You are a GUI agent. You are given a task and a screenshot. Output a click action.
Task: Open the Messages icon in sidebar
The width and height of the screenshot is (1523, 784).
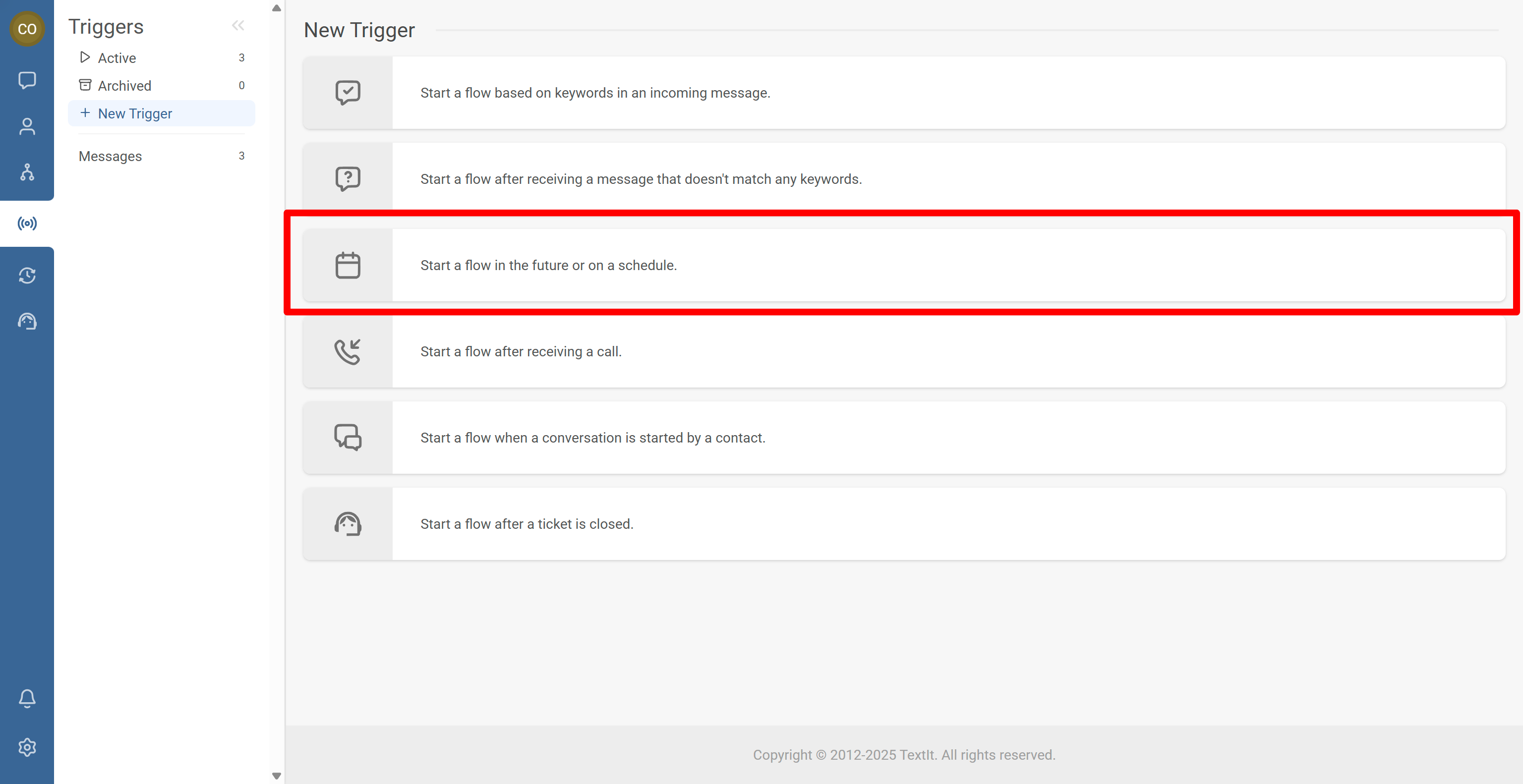(x=27, y=80)
